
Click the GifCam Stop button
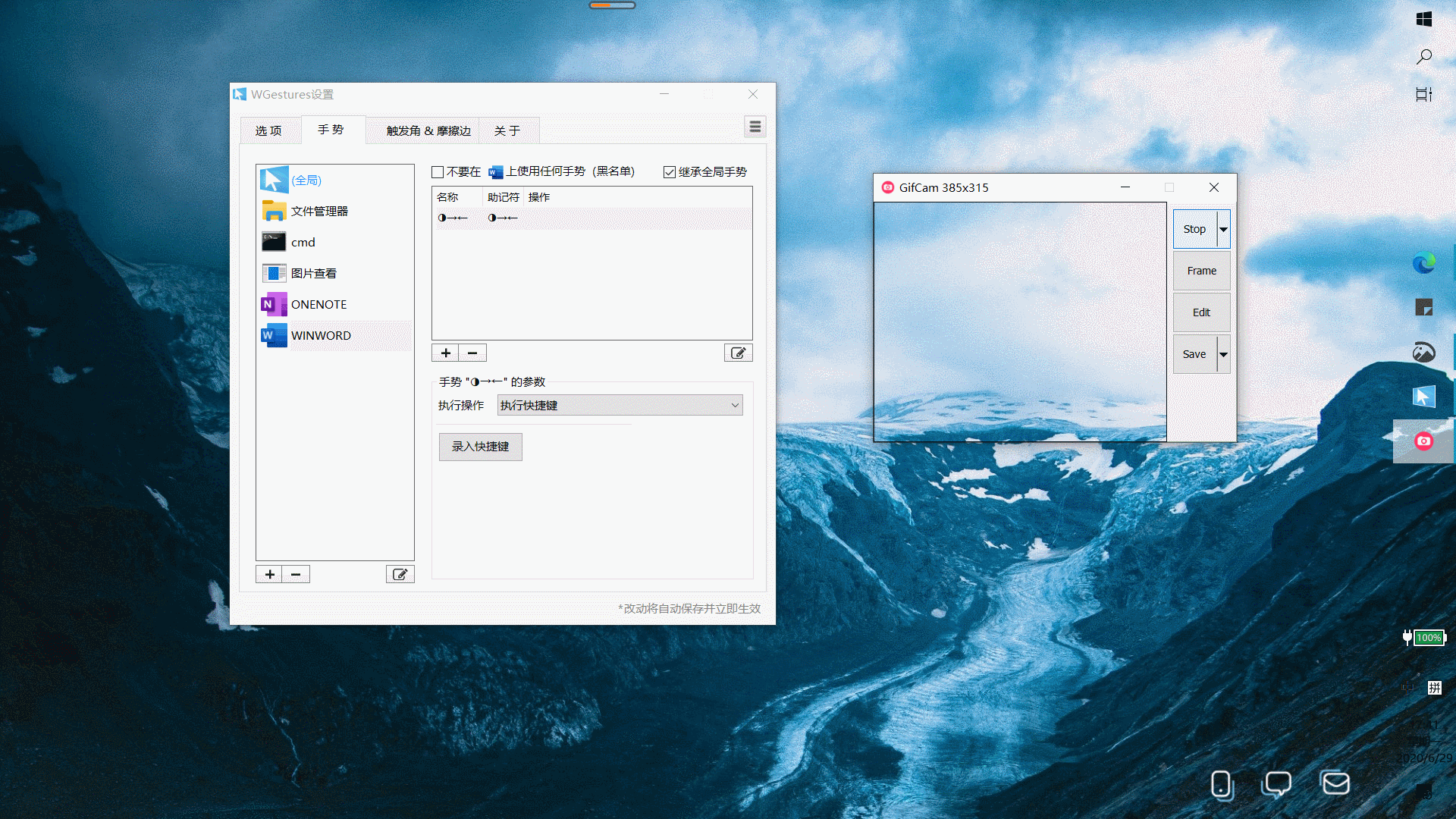pos(1194,228)
